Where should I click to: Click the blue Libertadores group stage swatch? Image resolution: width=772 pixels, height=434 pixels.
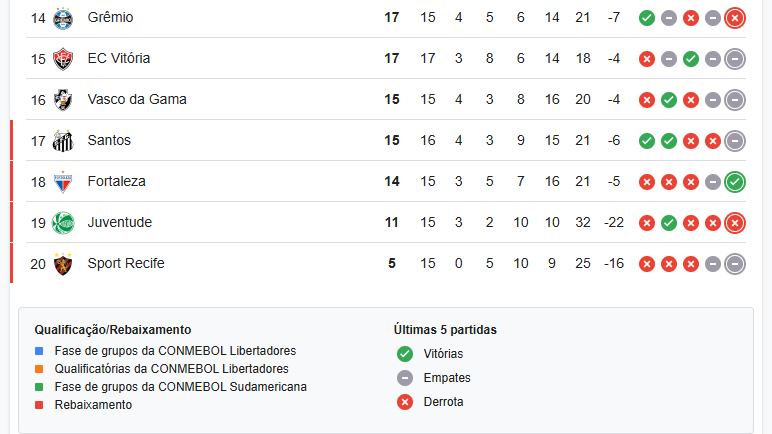(39, 351)
